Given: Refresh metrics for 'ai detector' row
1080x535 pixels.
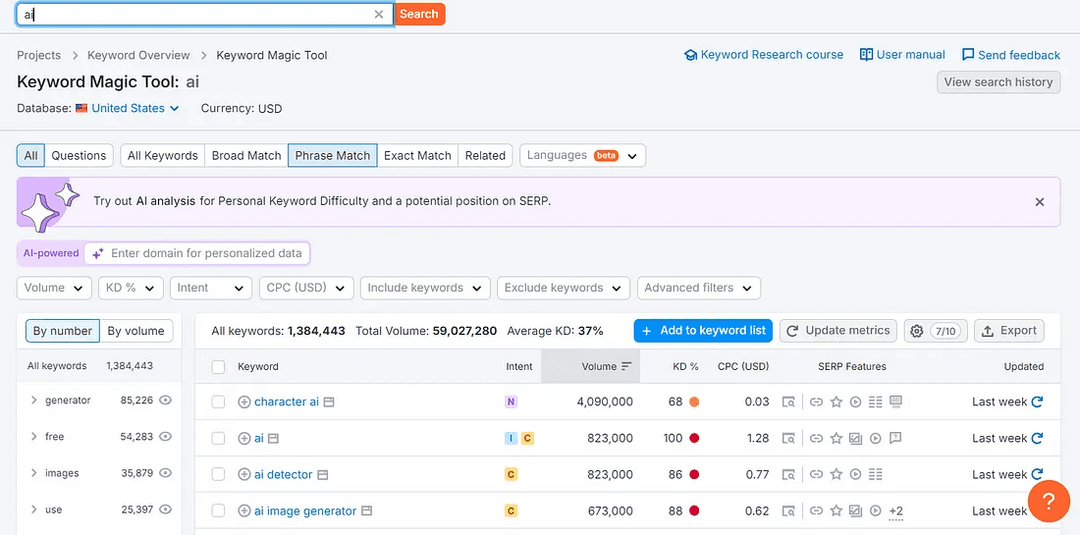Looking at the screenshot, I should coord(1037,474).
